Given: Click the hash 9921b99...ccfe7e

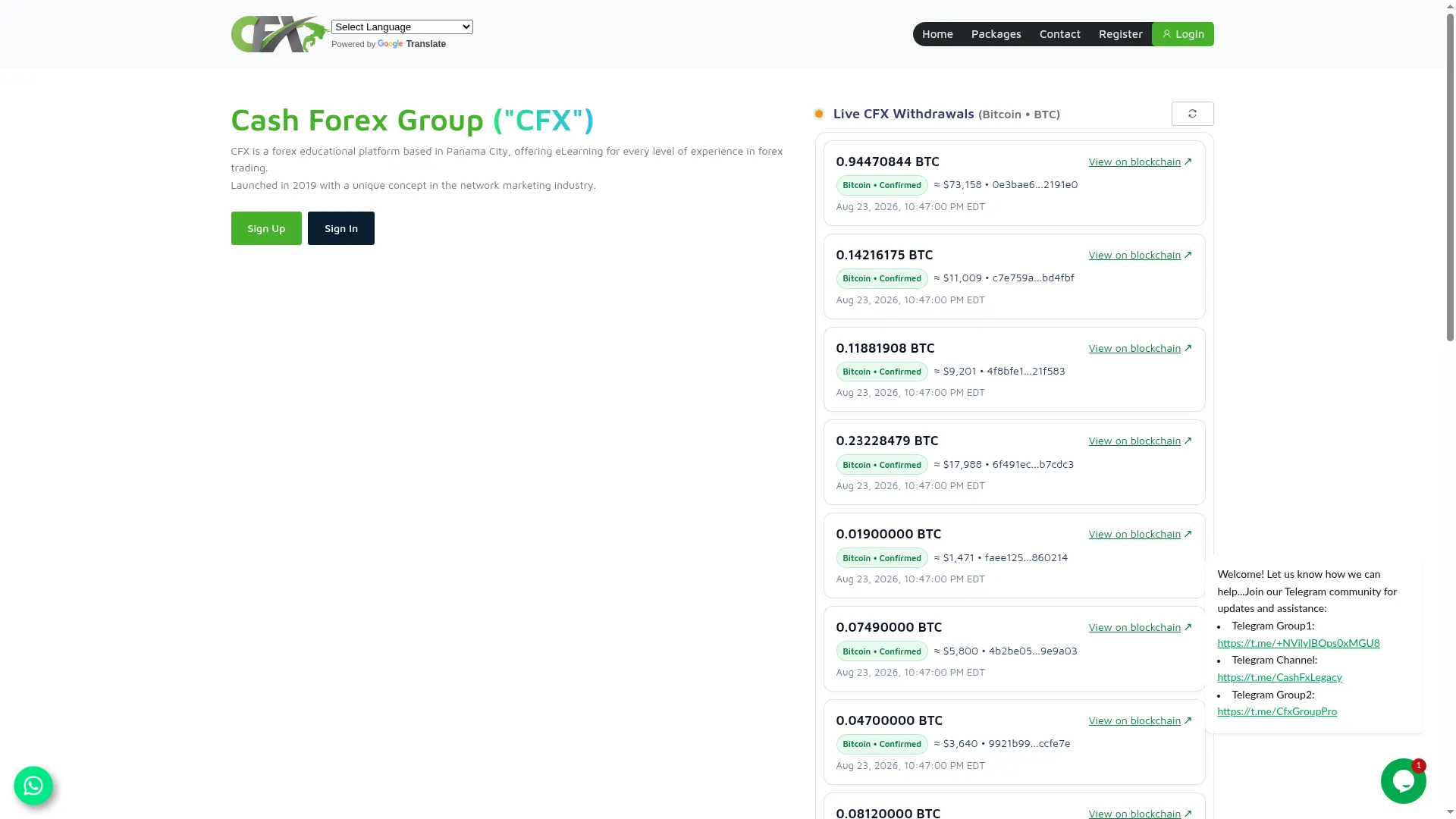Looking at the screenshot, I should (x=1029, y=743).
